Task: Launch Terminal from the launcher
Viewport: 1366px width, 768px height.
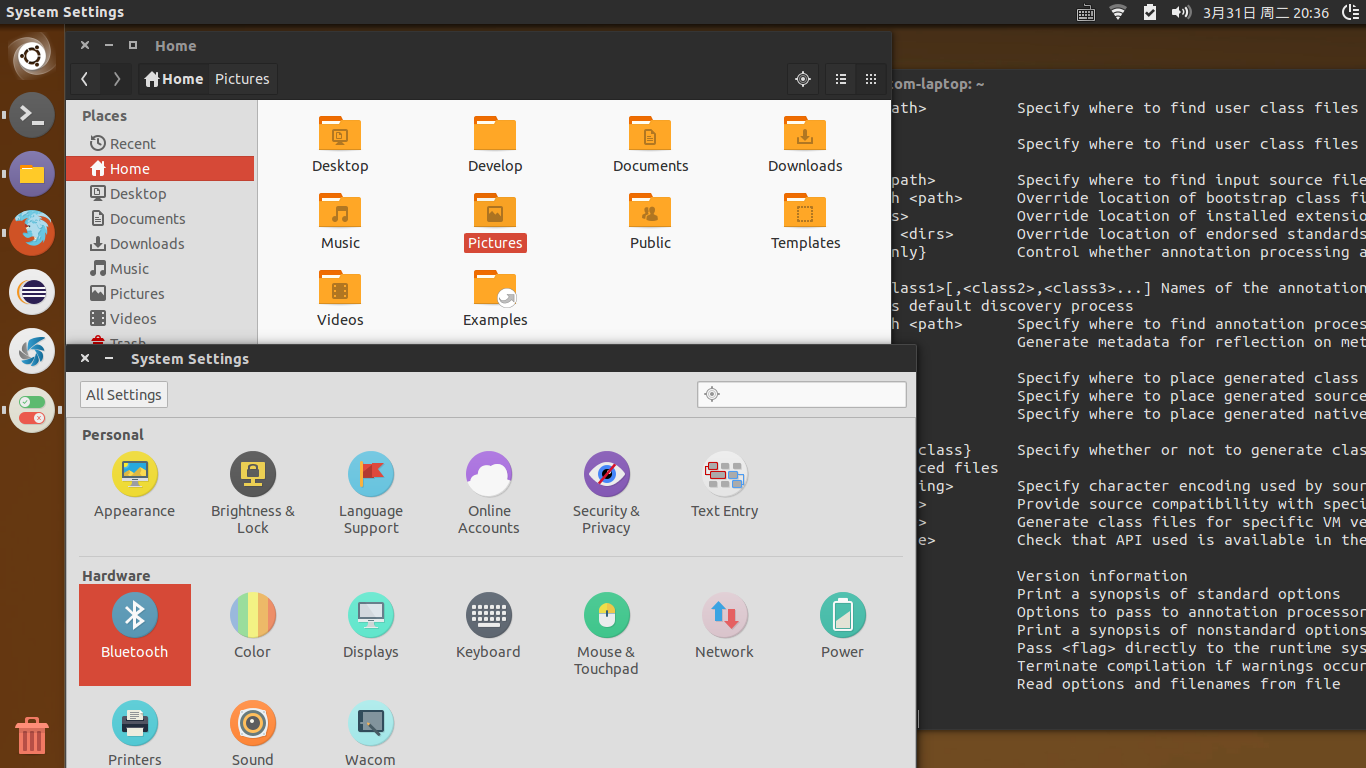Action: 32,115
